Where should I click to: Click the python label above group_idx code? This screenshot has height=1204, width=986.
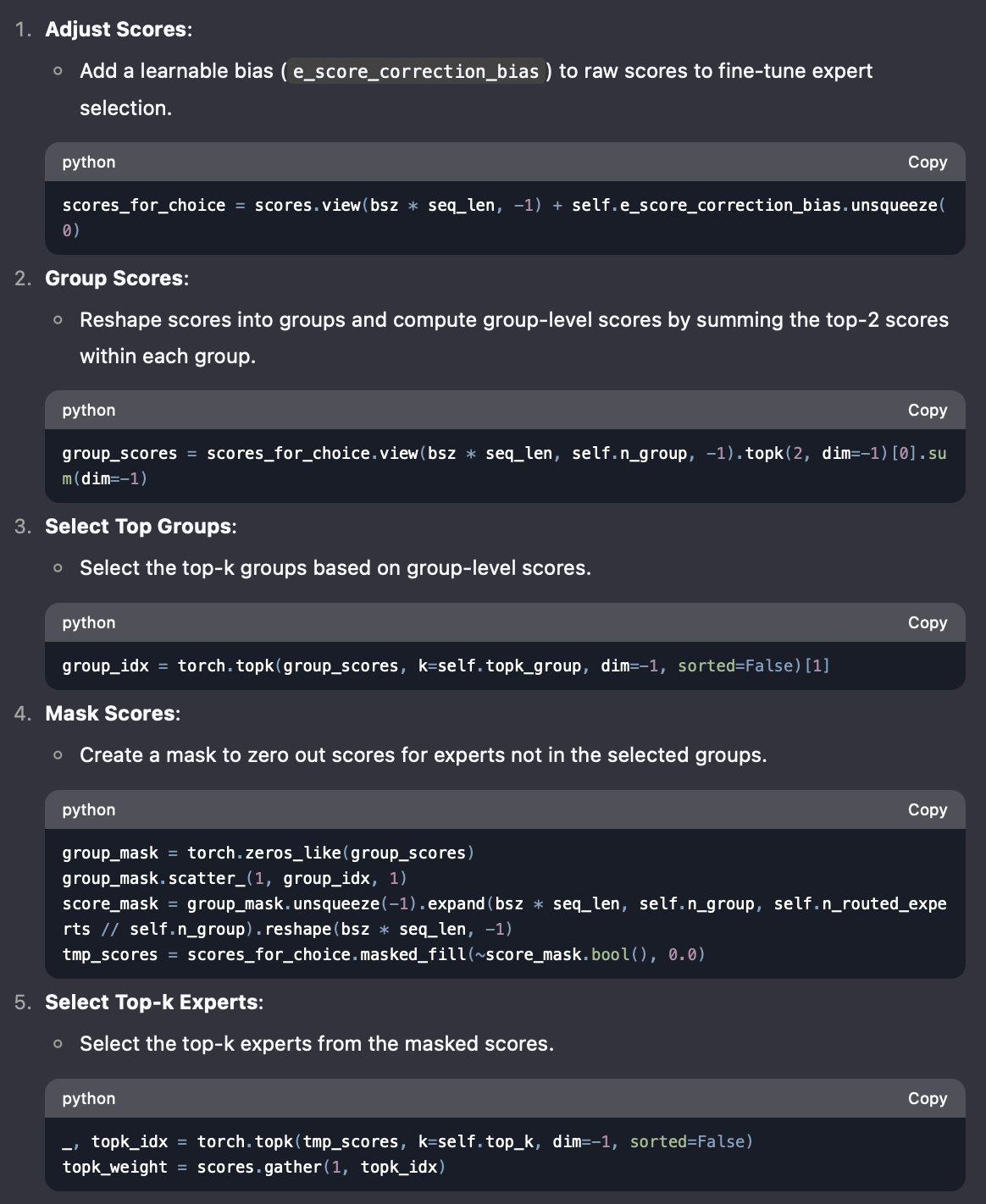(89, 622)
